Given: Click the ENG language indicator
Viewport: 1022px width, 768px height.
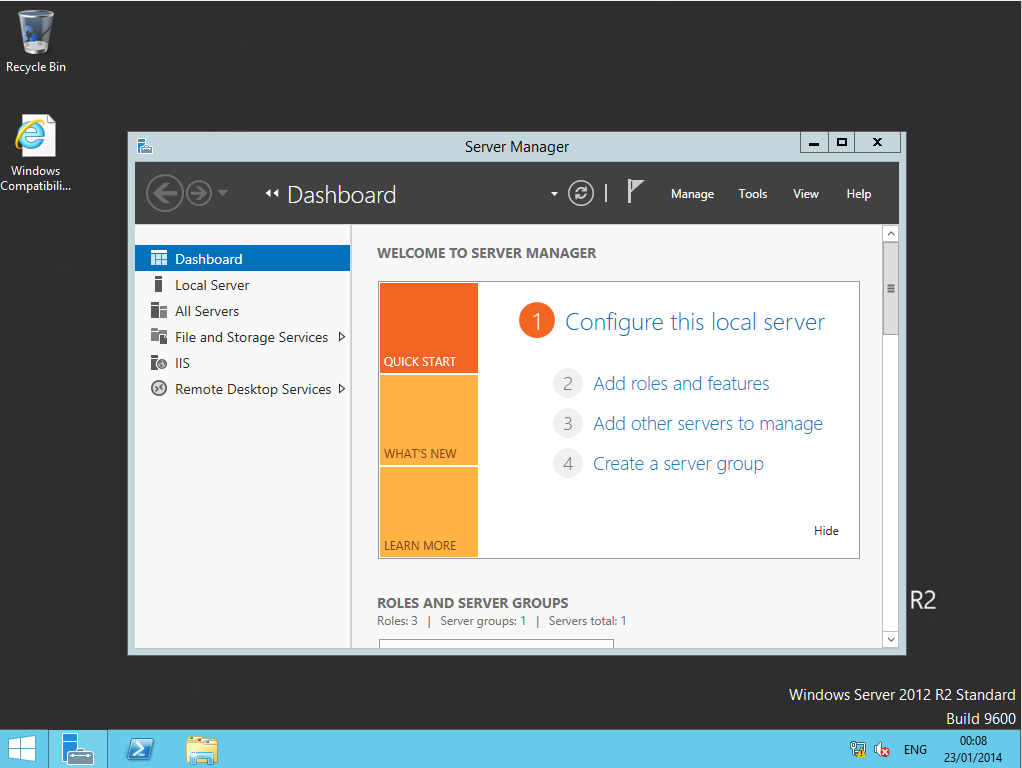Looking at the screenshot, I should [915, 749].
